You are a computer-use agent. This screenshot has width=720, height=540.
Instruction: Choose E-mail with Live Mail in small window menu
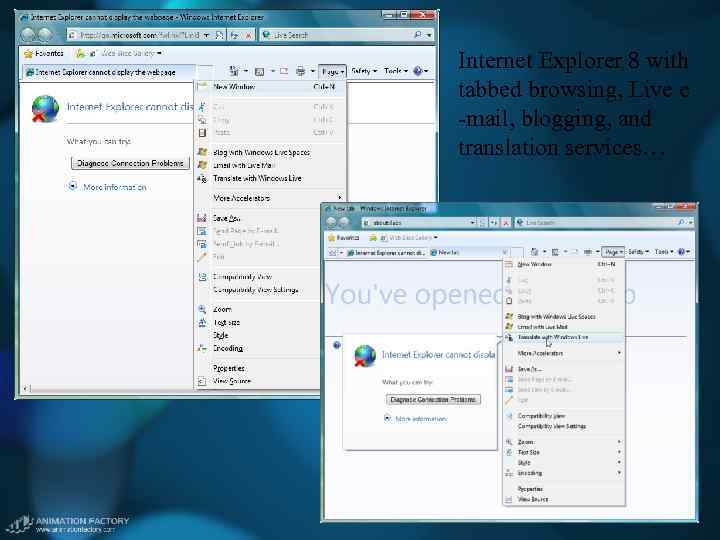click(564, 327)
